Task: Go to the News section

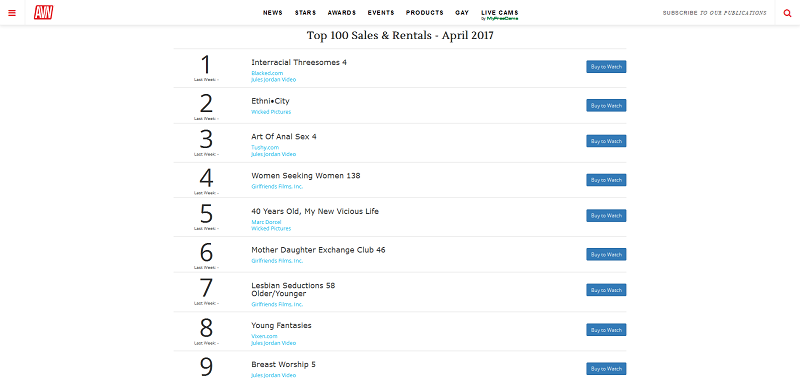Action: tap(272, 13)
